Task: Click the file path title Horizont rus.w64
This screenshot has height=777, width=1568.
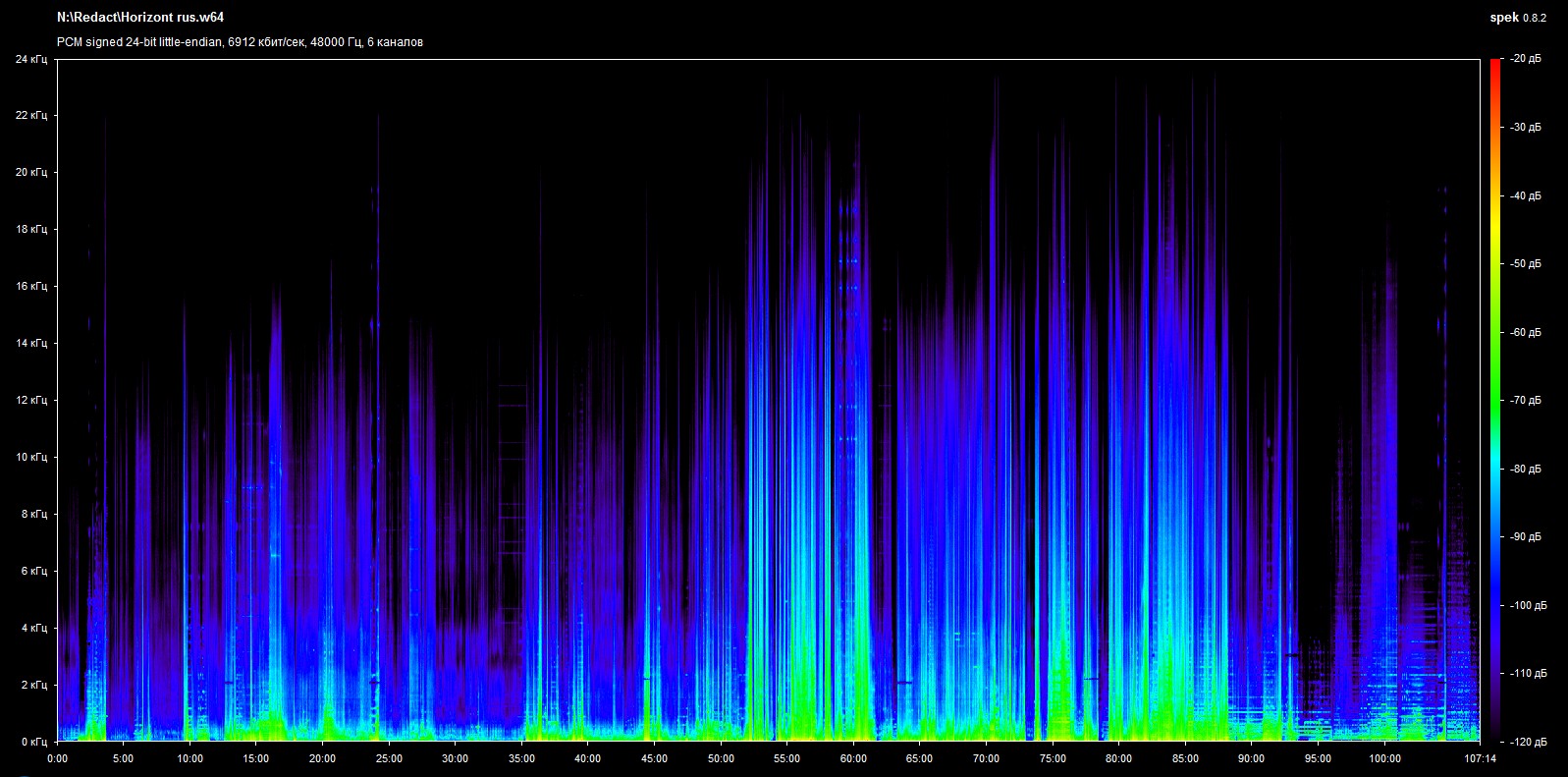Action: (140, 18)
